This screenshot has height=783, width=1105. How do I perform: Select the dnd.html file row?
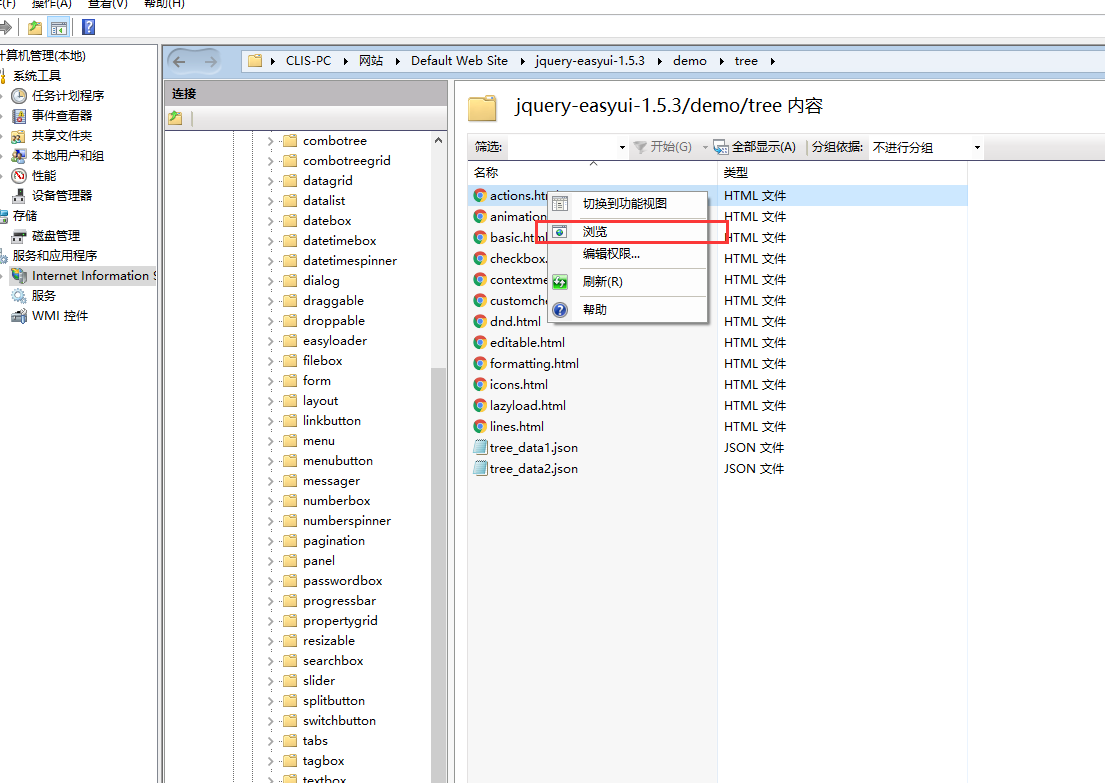click(717, 322)
